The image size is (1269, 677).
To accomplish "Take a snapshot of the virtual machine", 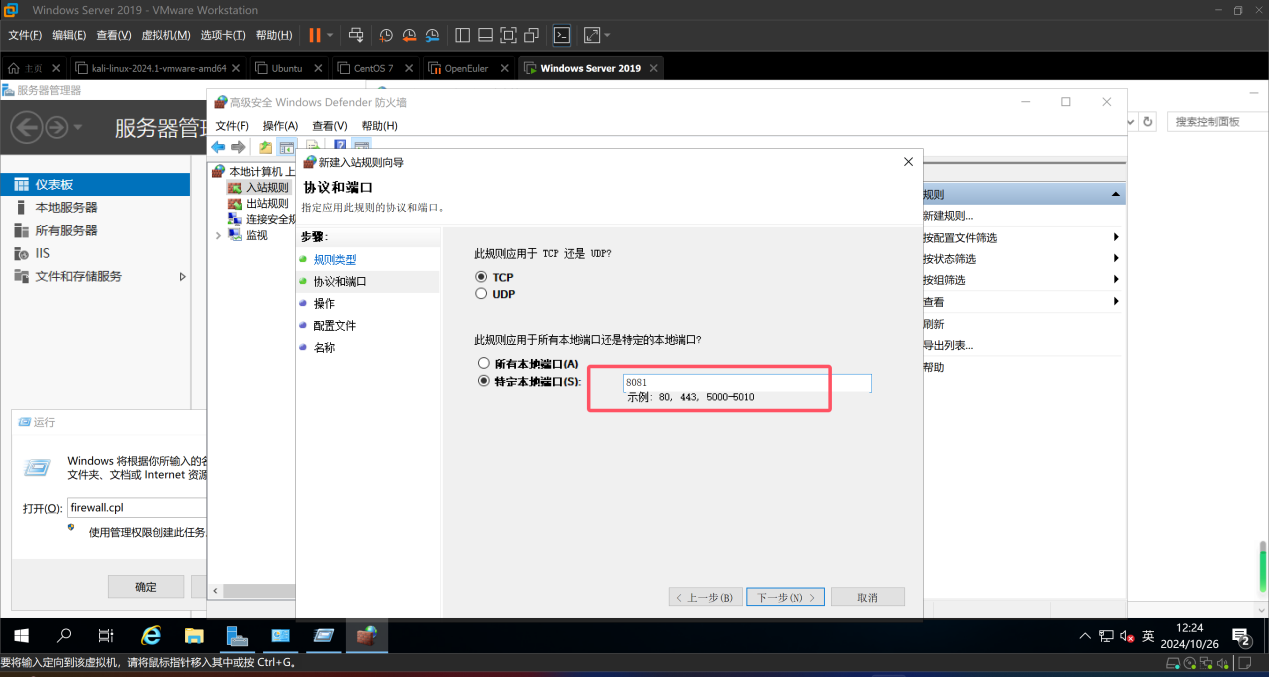I will 387,35.
